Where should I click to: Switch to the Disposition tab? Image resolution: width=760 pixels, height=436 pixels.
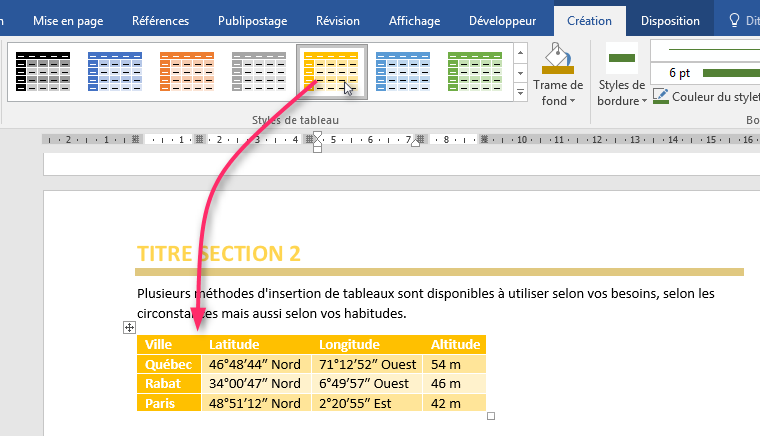point(670,20)
